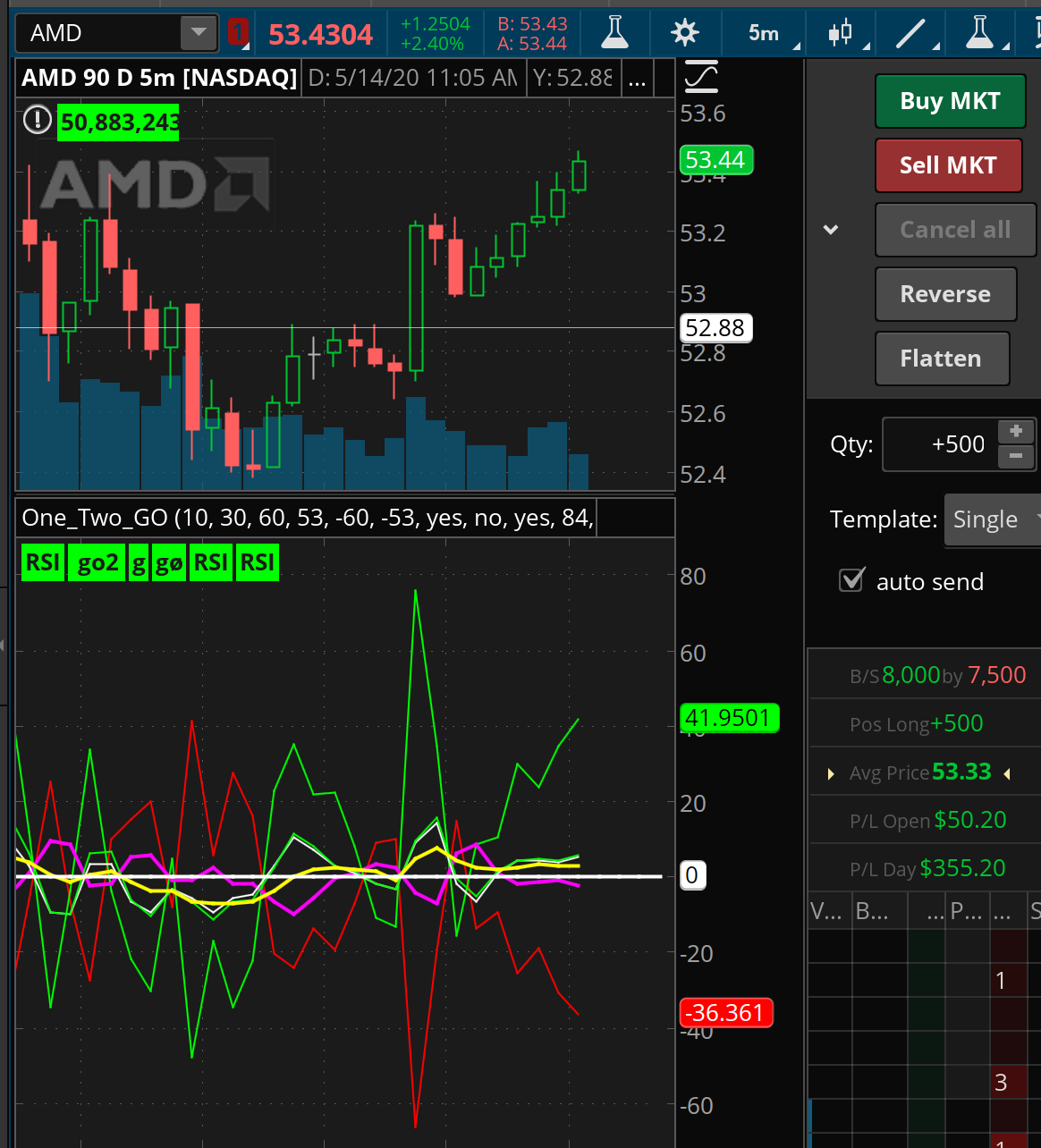Click the alert exclamation icon near volume
Screen dimensions: 1041x1148
coord(37,119)
